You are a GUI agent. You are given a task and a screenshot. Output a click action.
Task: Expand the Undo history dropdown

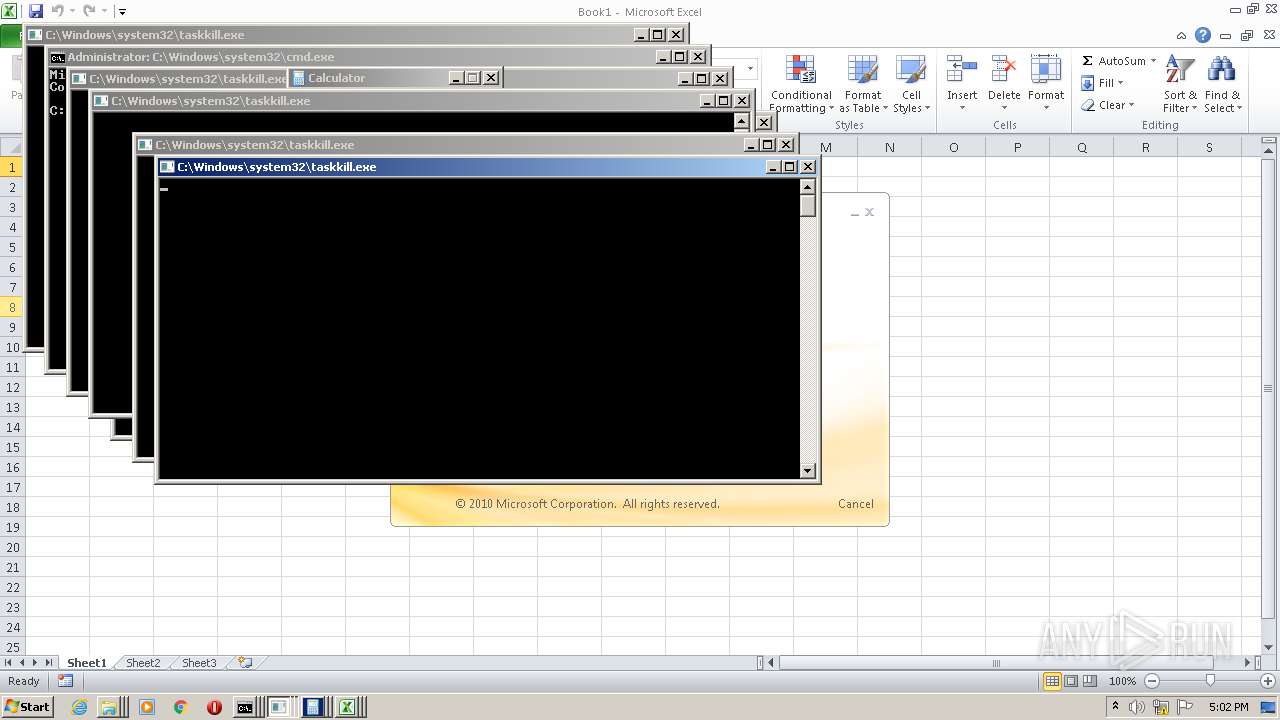tap(72, 11)
